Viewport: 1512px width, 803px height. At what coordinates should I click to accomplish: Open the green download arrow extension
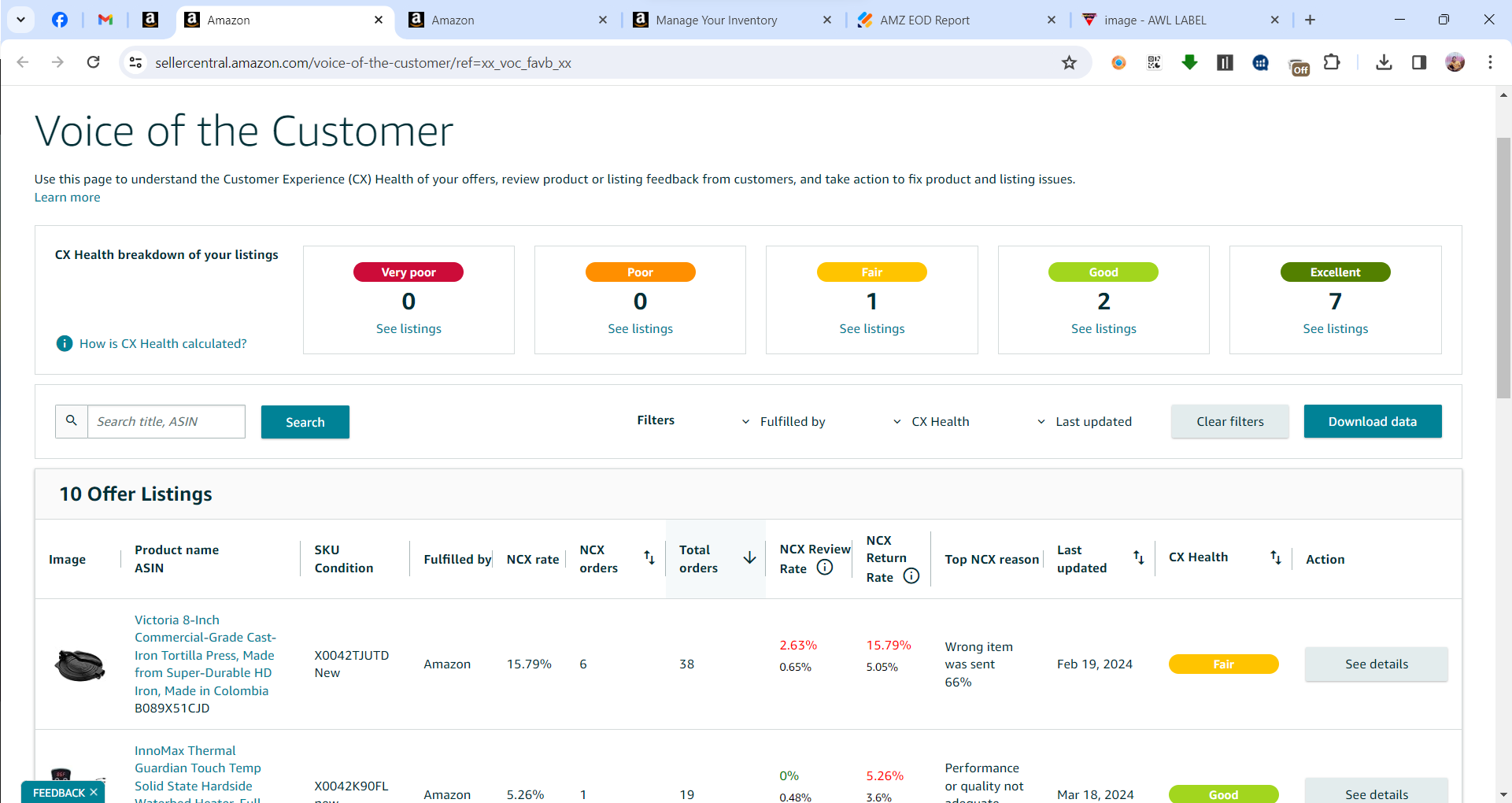point(1189,62)
